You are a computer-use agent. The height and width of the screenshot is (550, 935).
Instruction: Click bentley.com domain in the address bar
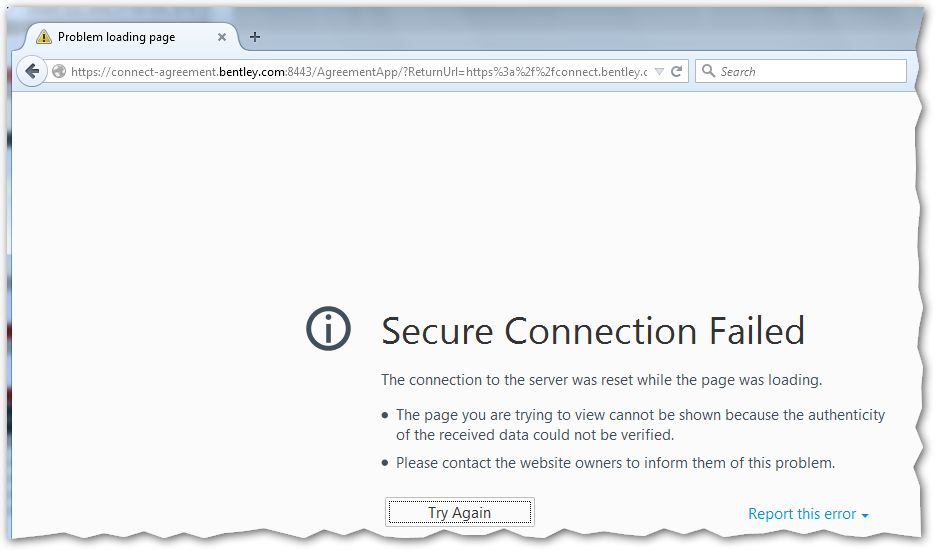pyautogui.click(x=252, y=71)
